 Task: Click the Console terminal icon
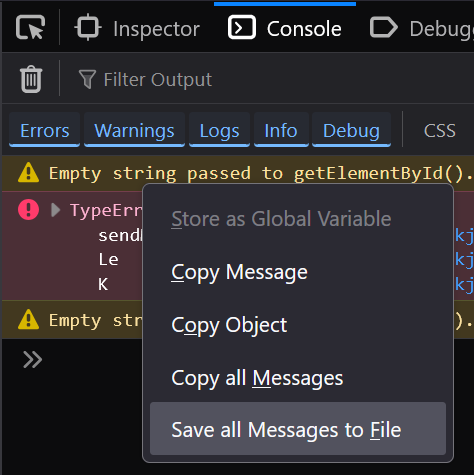point(242,27)
